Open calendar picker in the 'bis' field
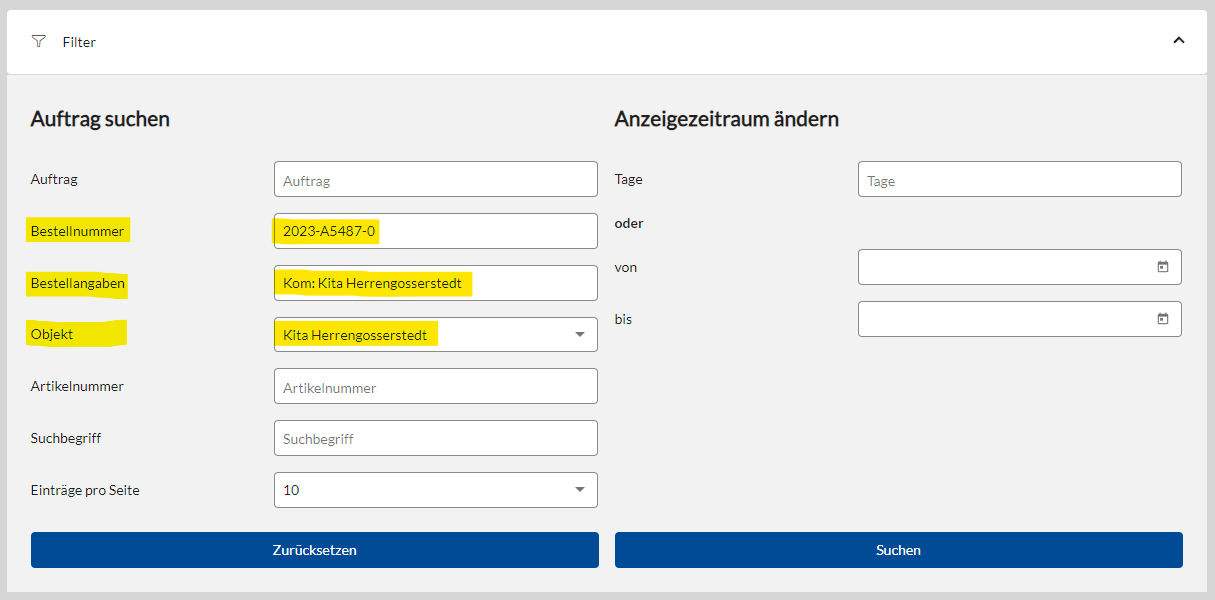The image size is (1215, 600). click(1163, 319)
